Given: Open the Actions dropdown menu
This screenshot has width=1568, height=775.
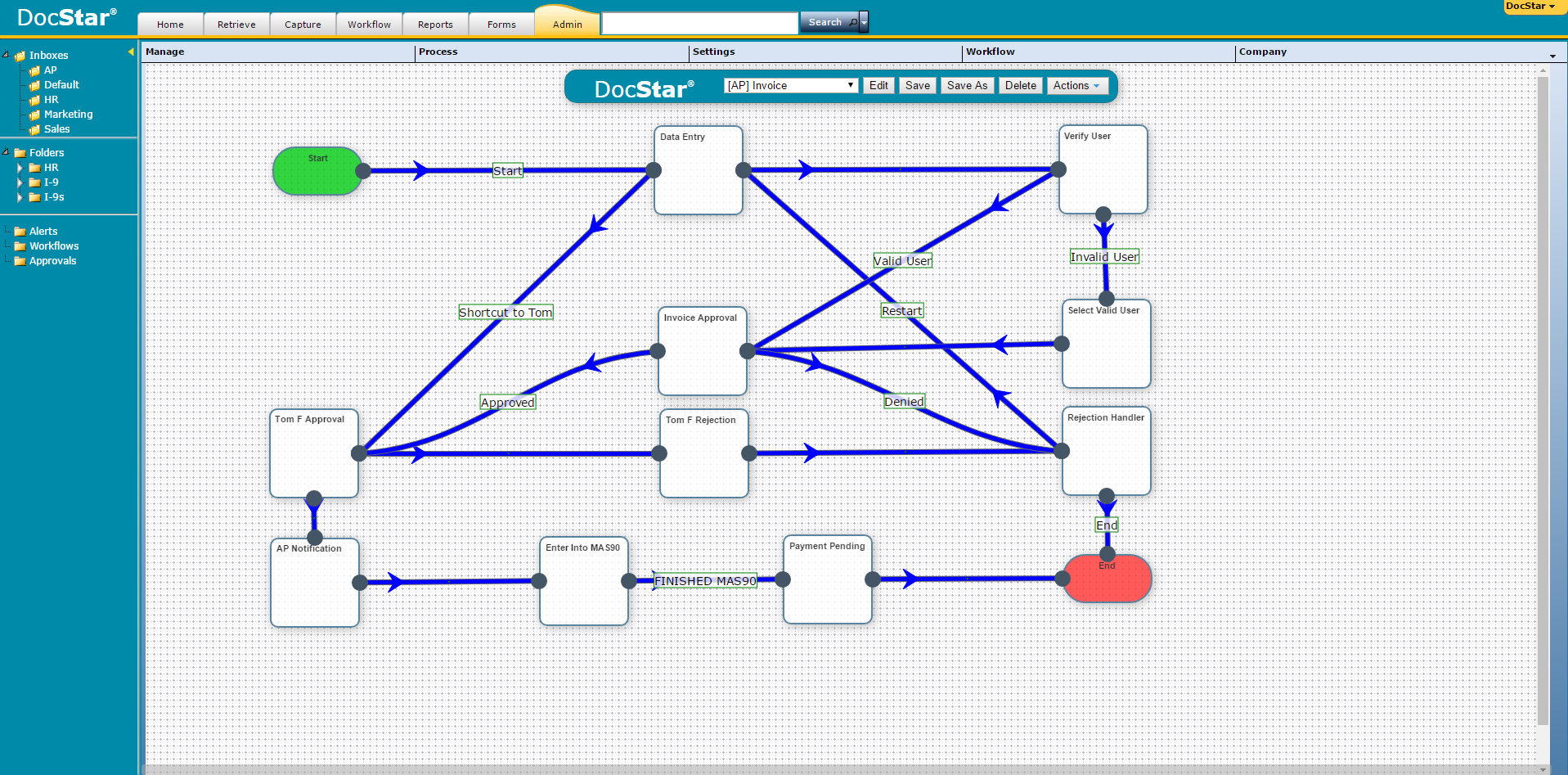Looking at the screenshot, I should tap(1076, 86).
